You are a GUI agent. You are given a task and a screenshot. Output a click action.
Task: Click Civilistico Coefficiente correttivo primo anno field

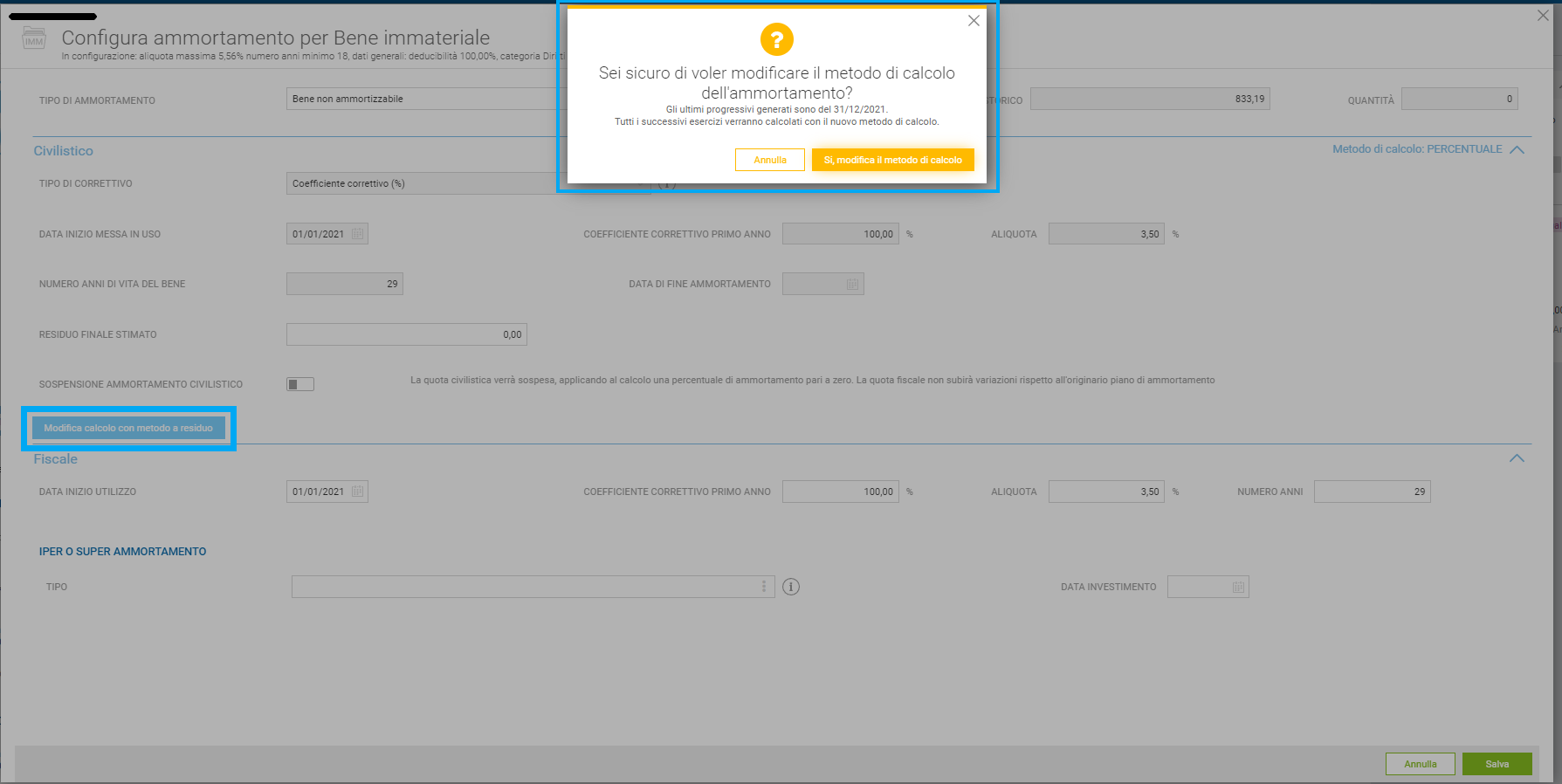pos(841,234)
